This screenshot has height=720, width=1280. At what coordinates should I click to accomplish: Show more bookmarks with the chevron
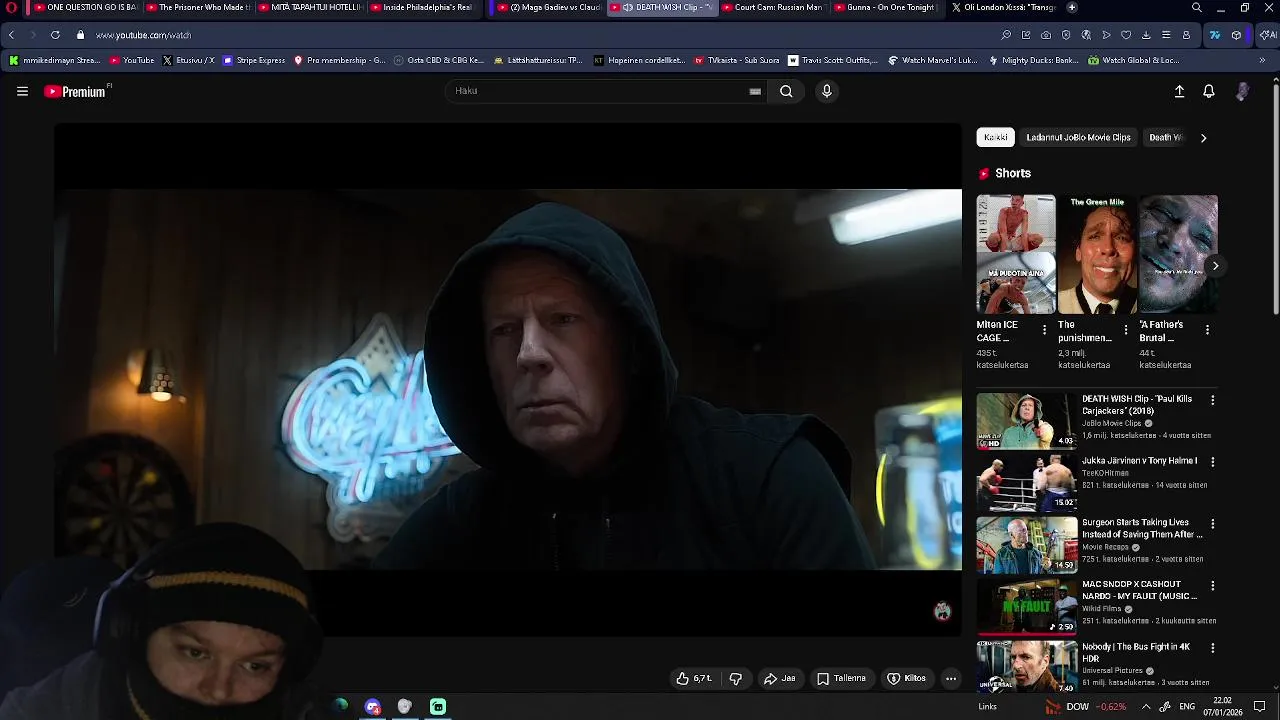[x=1262, y=60]
